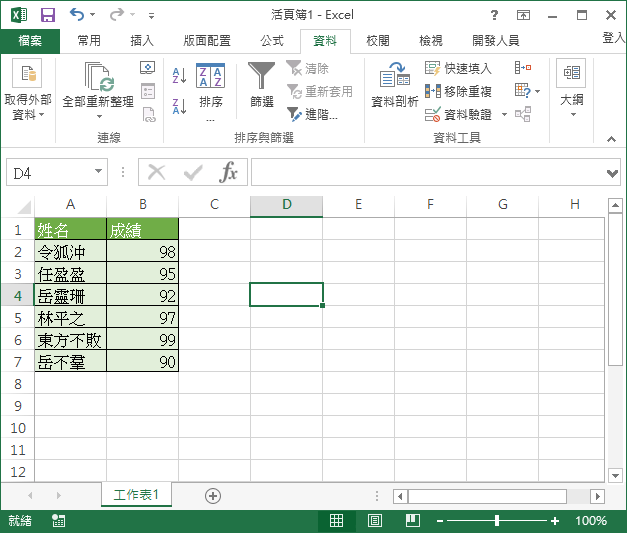627x533 pixels.
Task: Click zoom out minus button
Action: click(x=440, y=521)
